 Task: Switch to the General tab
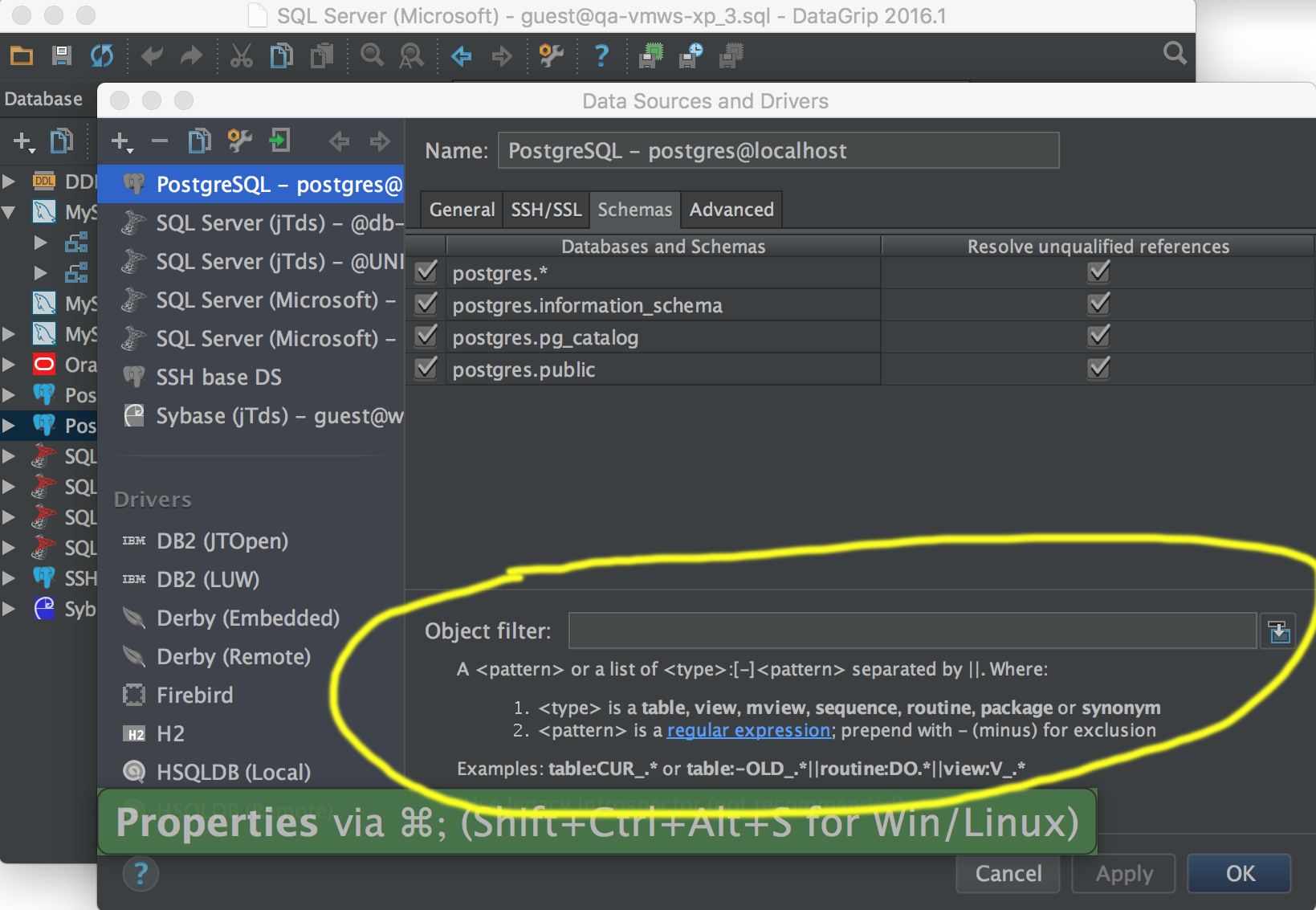(462, 210)
